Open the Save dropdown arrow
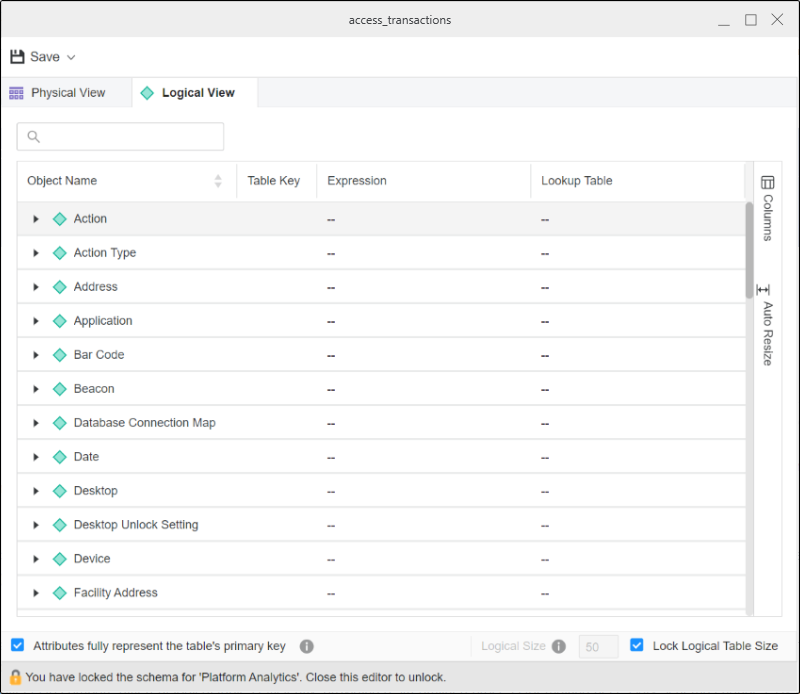This screenshot has height=694, width=800. point(71,58)
